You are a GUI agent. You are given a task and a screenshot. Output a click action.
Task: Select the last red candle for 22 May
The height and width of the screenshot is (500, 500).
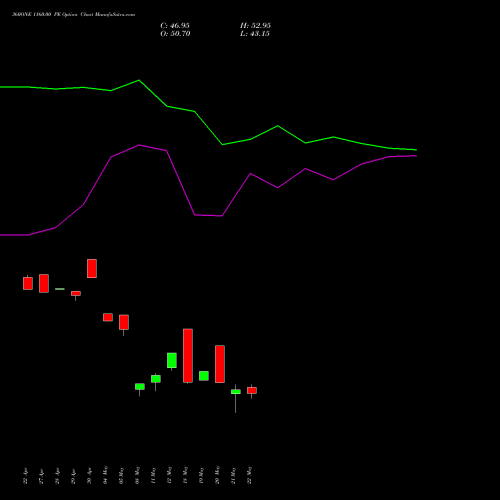pos(252,390)
